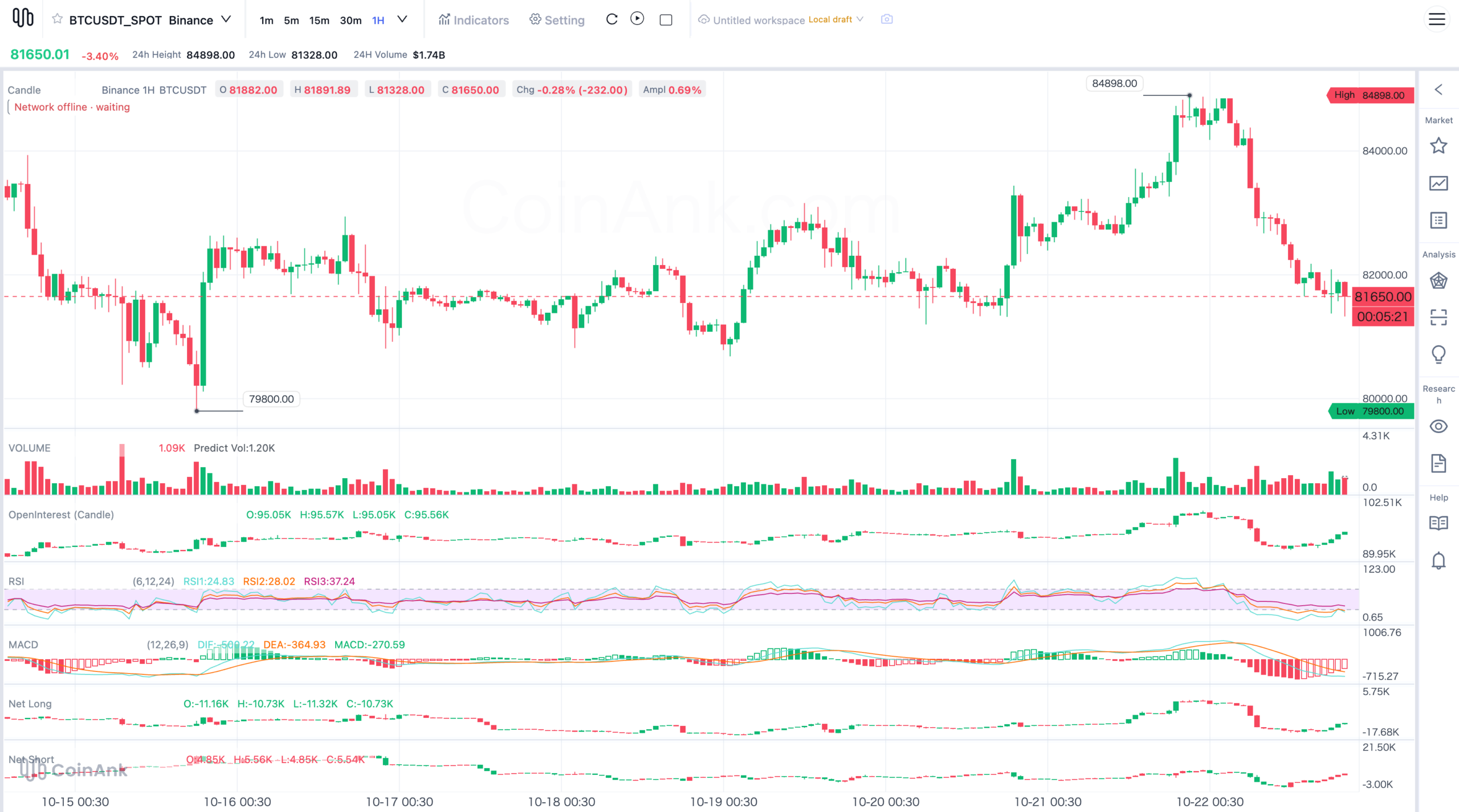The width and height of the screenshot is (1459, 812).
Task: Open the Indicators panel
Action: click(x=474, y=20)
